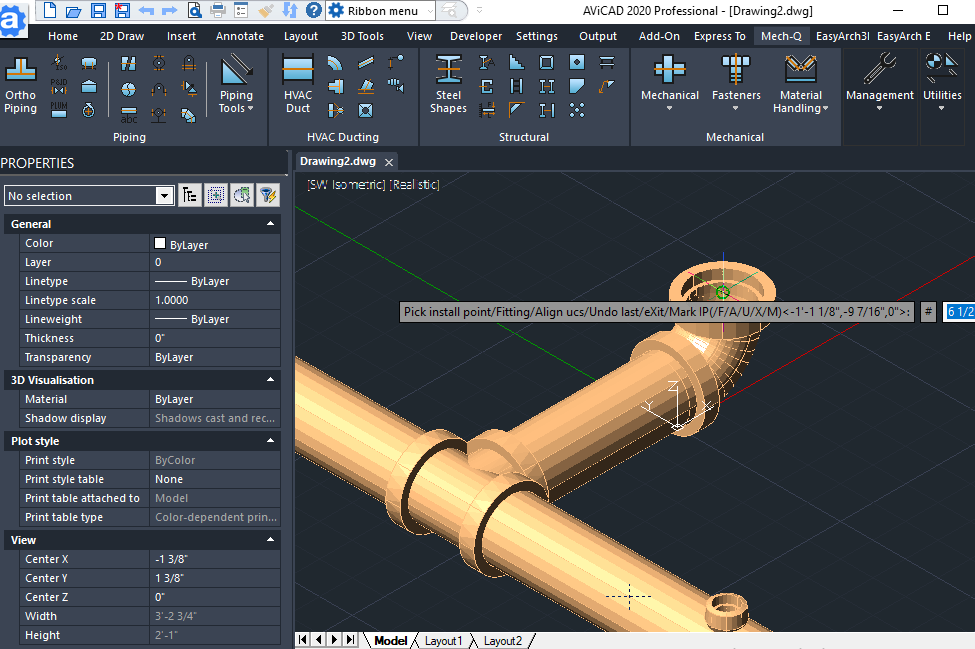Click the # snap toggle near command line
Viewport: 975px width, 649px height.
click(927, 311)
